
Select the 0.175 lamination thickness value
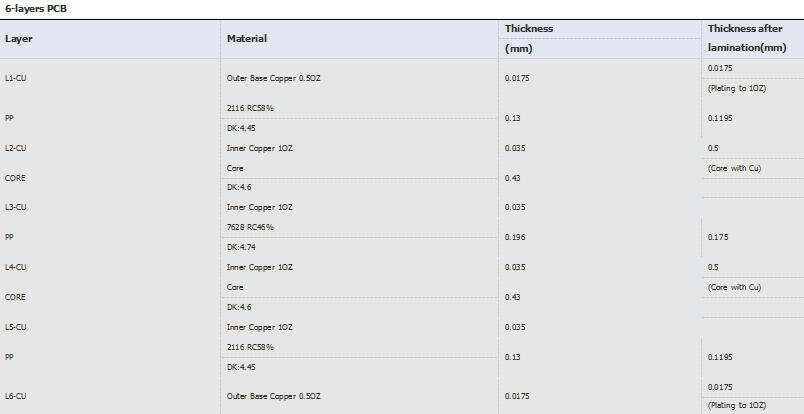pyautogui.click(x=718, y=237)
